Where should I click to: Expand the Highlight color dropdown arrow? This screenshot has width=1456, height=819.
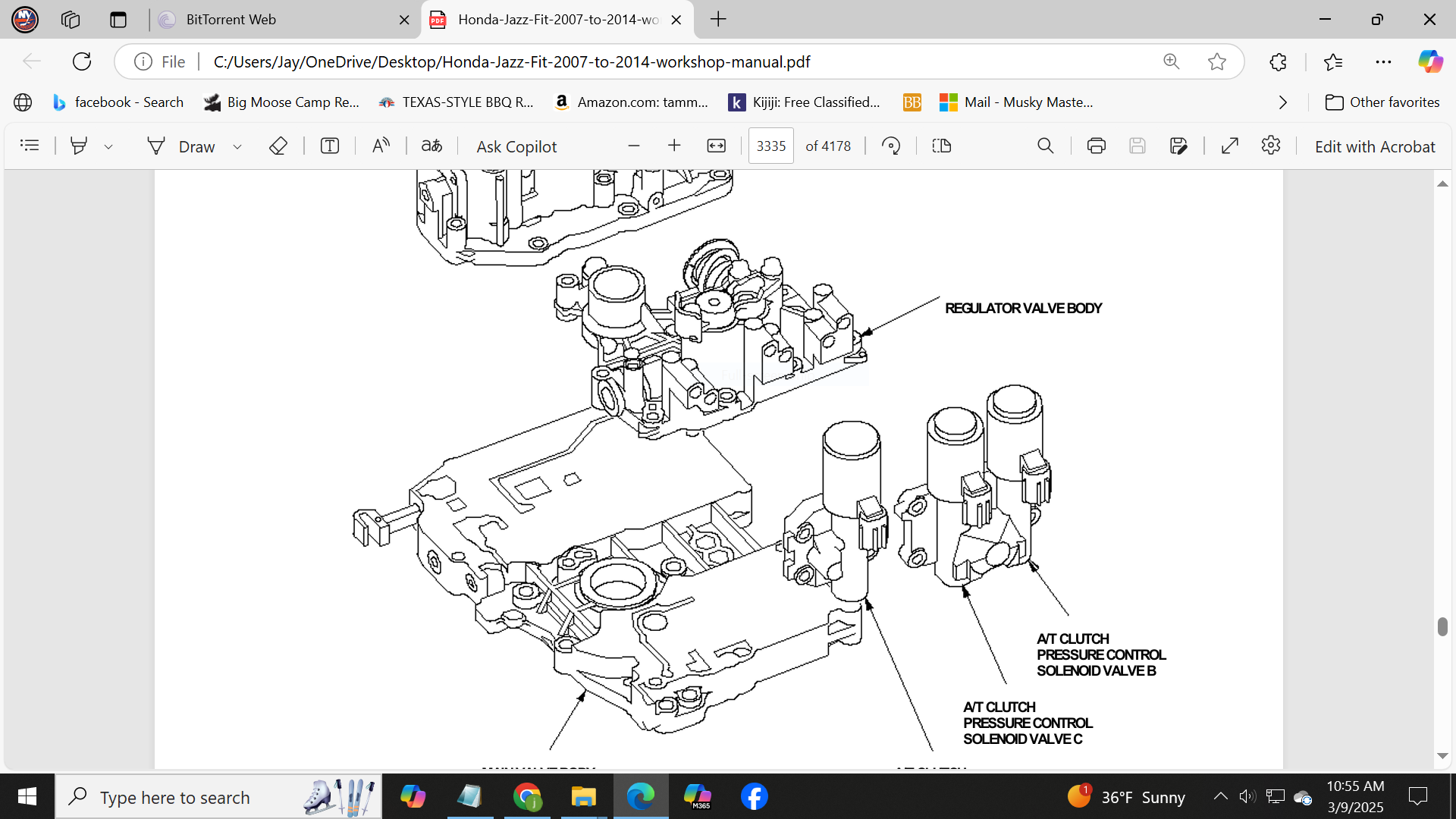tap(108, 146)
